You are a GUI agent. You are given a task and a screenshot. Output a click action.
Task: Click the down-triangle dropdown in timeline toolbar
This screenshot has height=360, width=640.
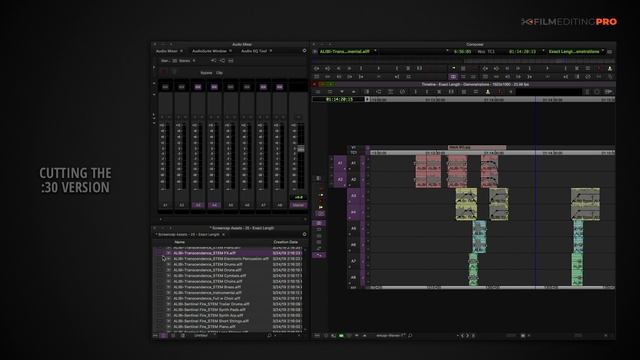pos(342,92)
